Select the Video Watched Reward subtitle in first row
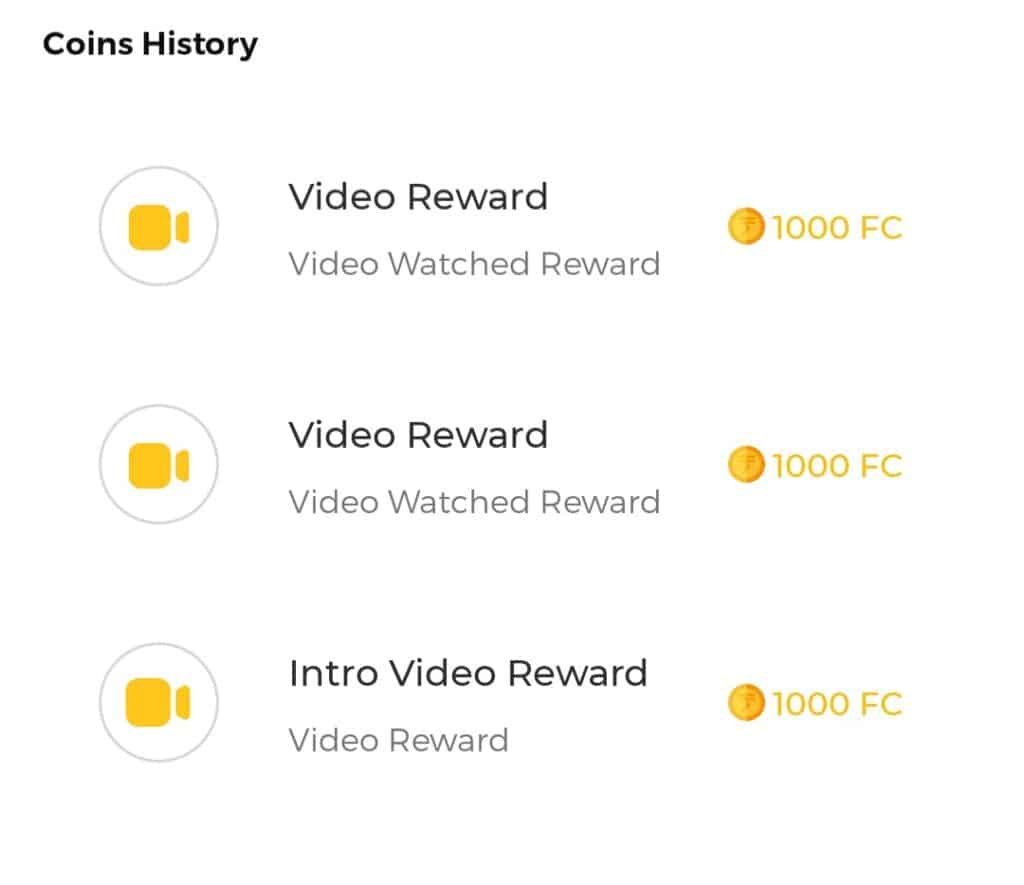 474,263
